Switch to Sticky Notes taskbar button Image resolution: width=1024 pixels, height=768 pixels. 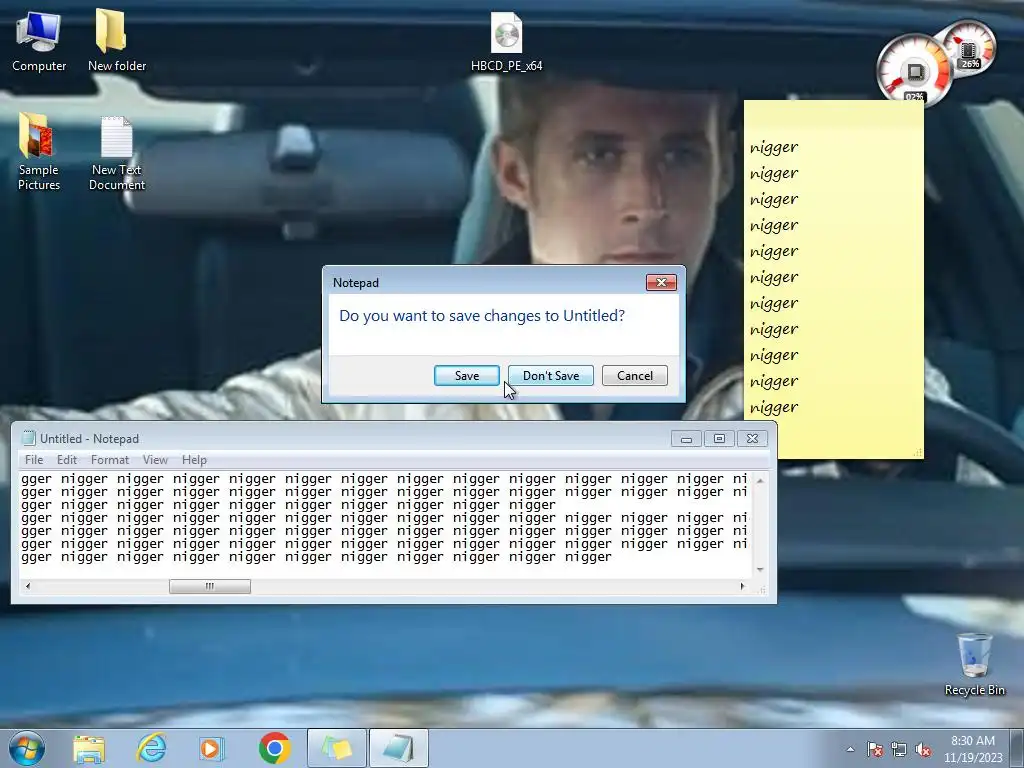pos(336,748)
